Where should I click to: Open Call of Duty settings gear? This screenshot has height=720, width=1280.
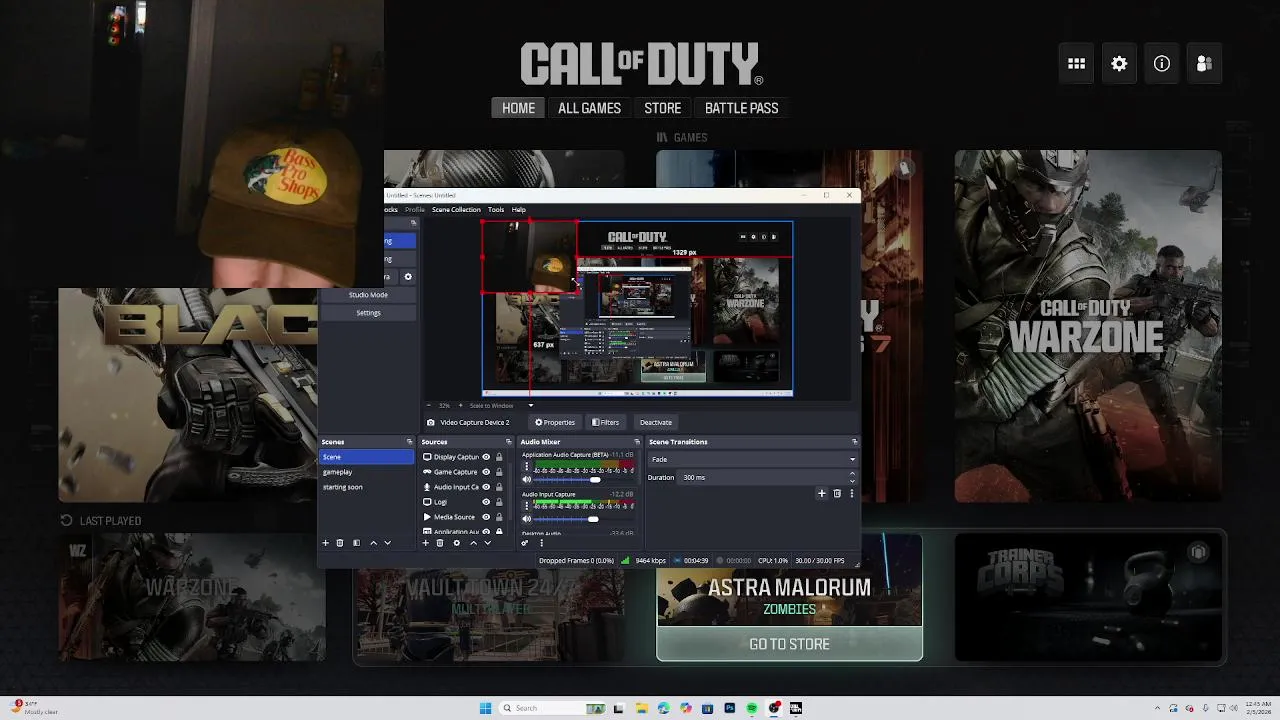tap(1119, 64)
